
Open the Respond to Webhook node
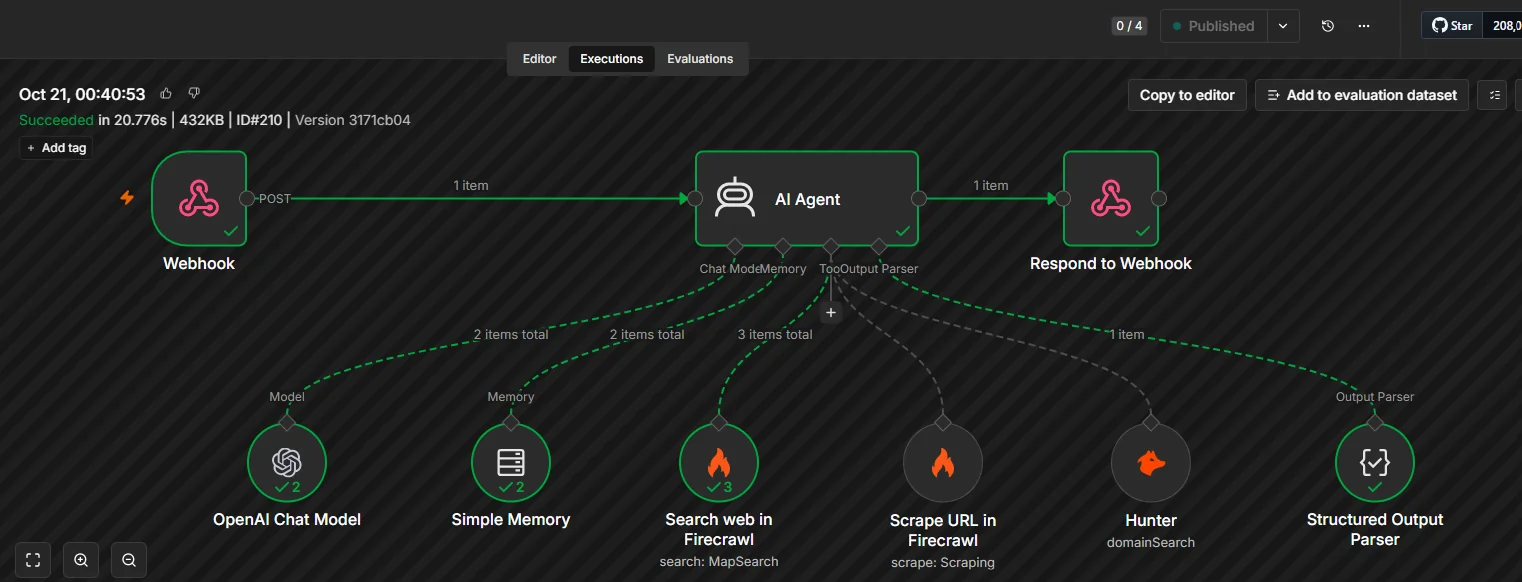click(x=1110, y=198)
